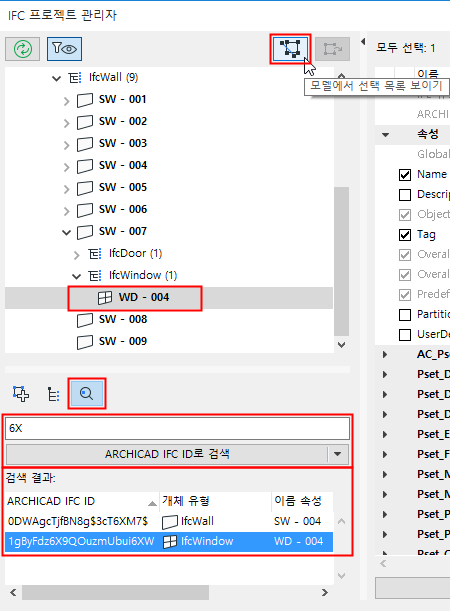The image size is (450, 611).
Task: Check the Description attribute checkbox
Action: (x=405, y=195)
